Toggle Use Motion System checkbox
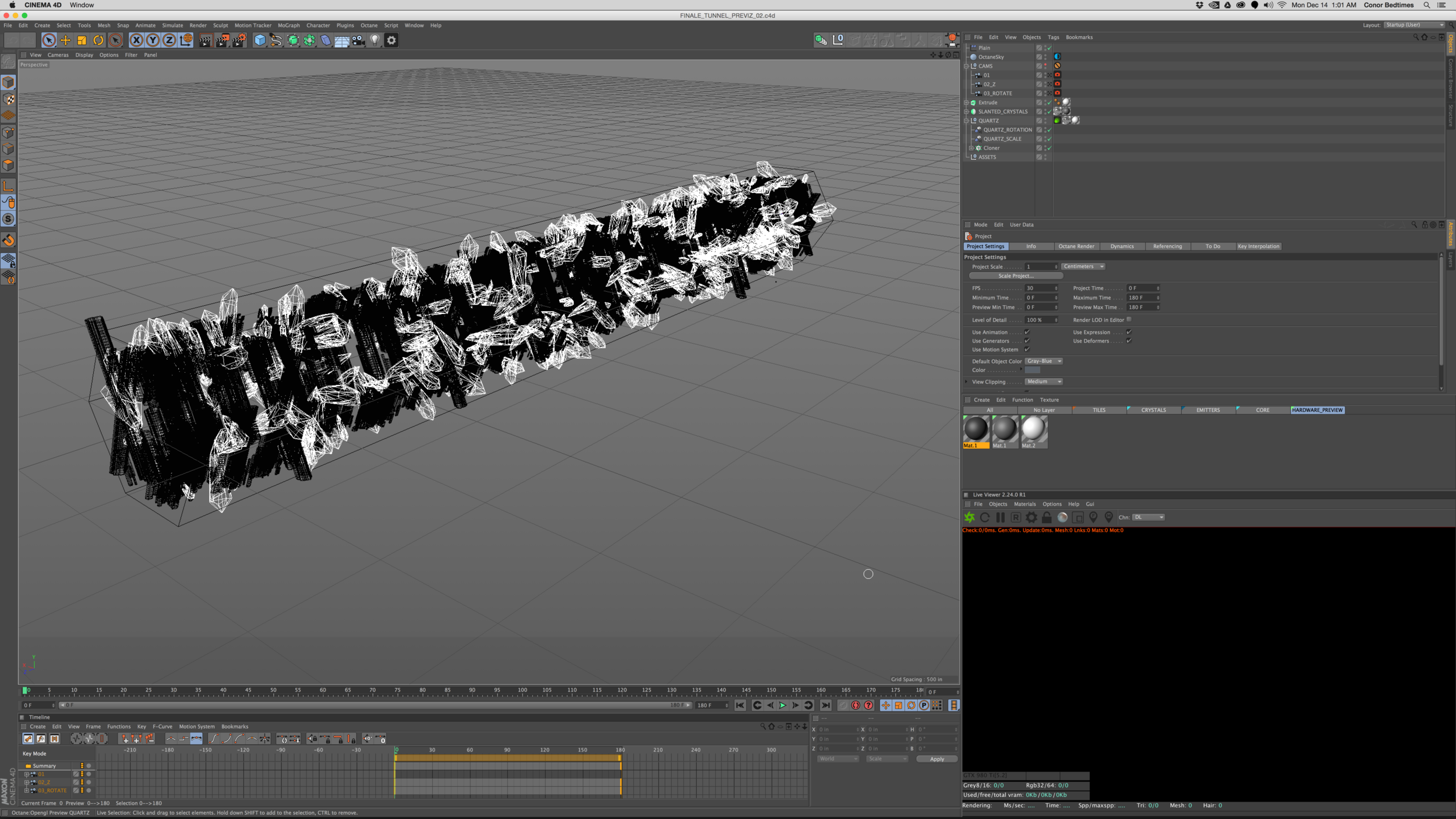This screenshot has width=1456, height=819. (x=1027, y=350)
